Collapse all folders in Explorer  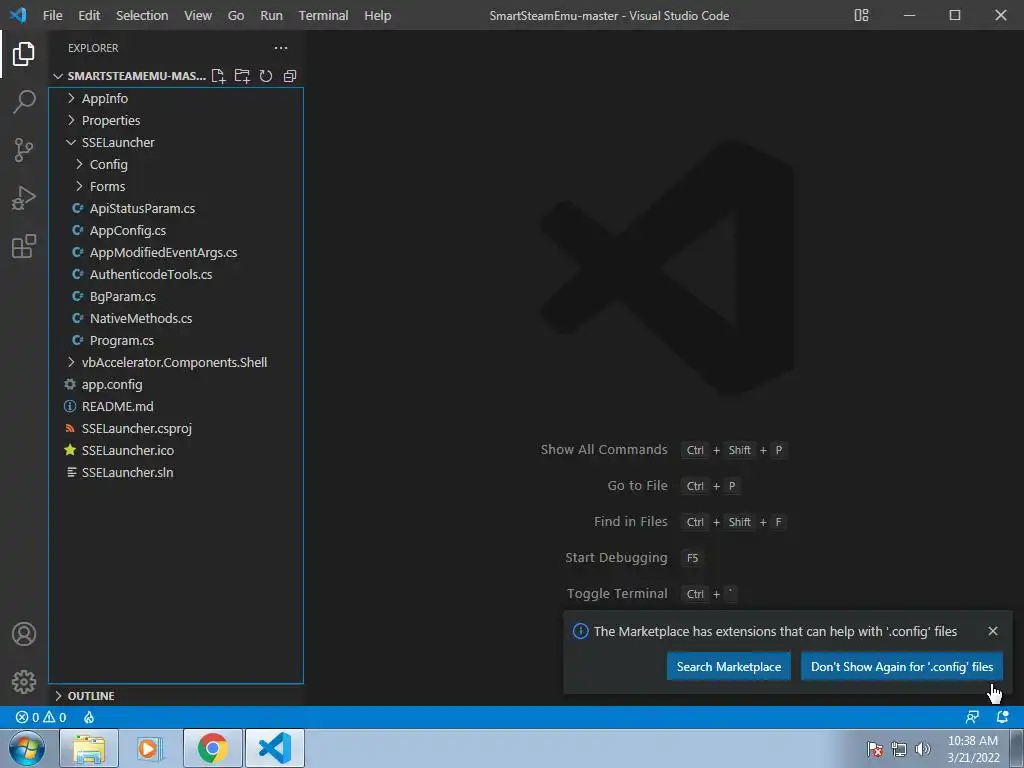pos(290,76)
